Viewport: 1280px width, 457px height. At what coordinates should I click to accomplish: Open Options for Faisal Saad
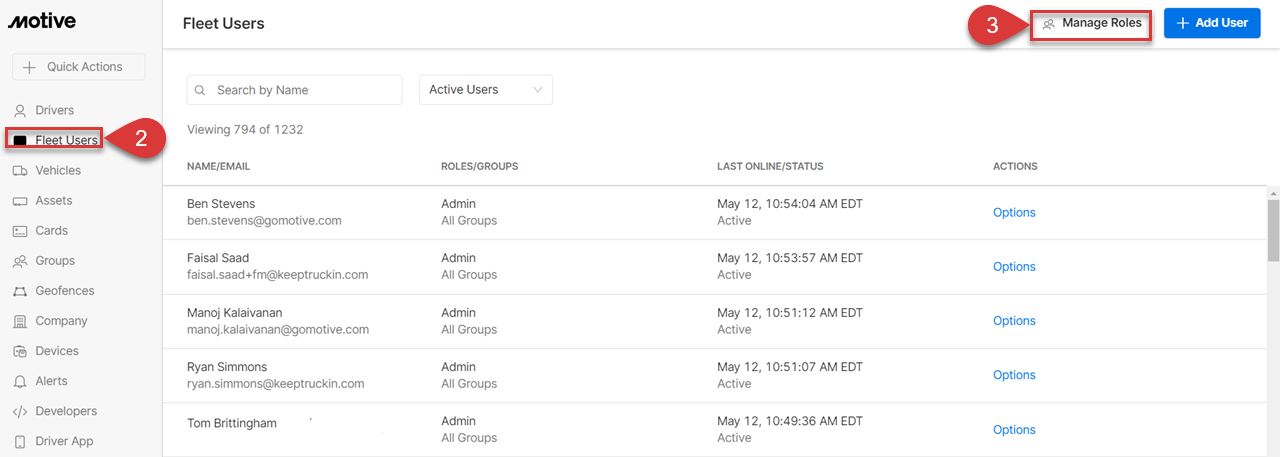point(1014,266)
